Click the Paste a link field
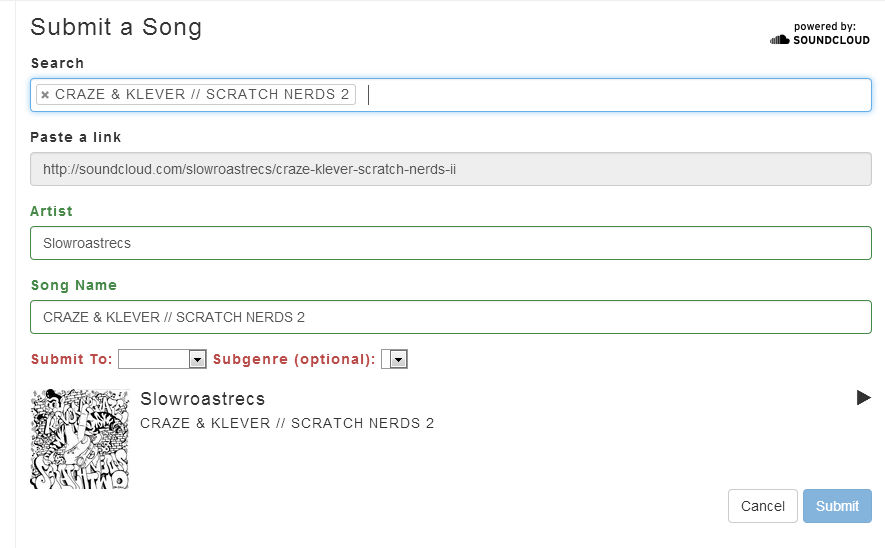Image resolution: width=885 pixels, height=548 pixels. [x=451, y=169]
